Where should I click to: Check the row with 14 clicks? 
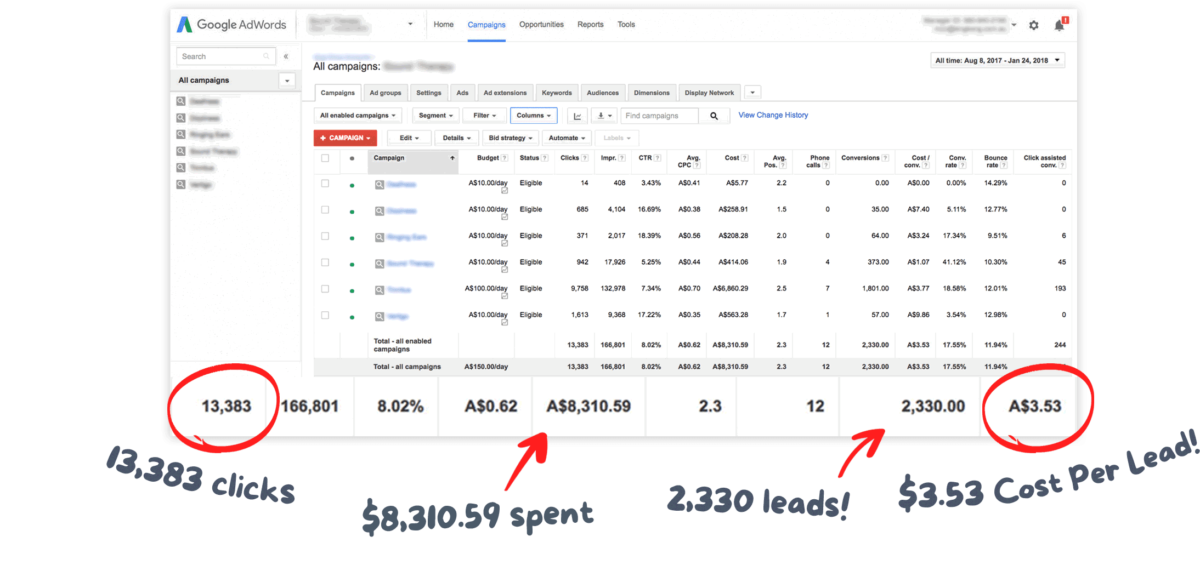(325, 184)
